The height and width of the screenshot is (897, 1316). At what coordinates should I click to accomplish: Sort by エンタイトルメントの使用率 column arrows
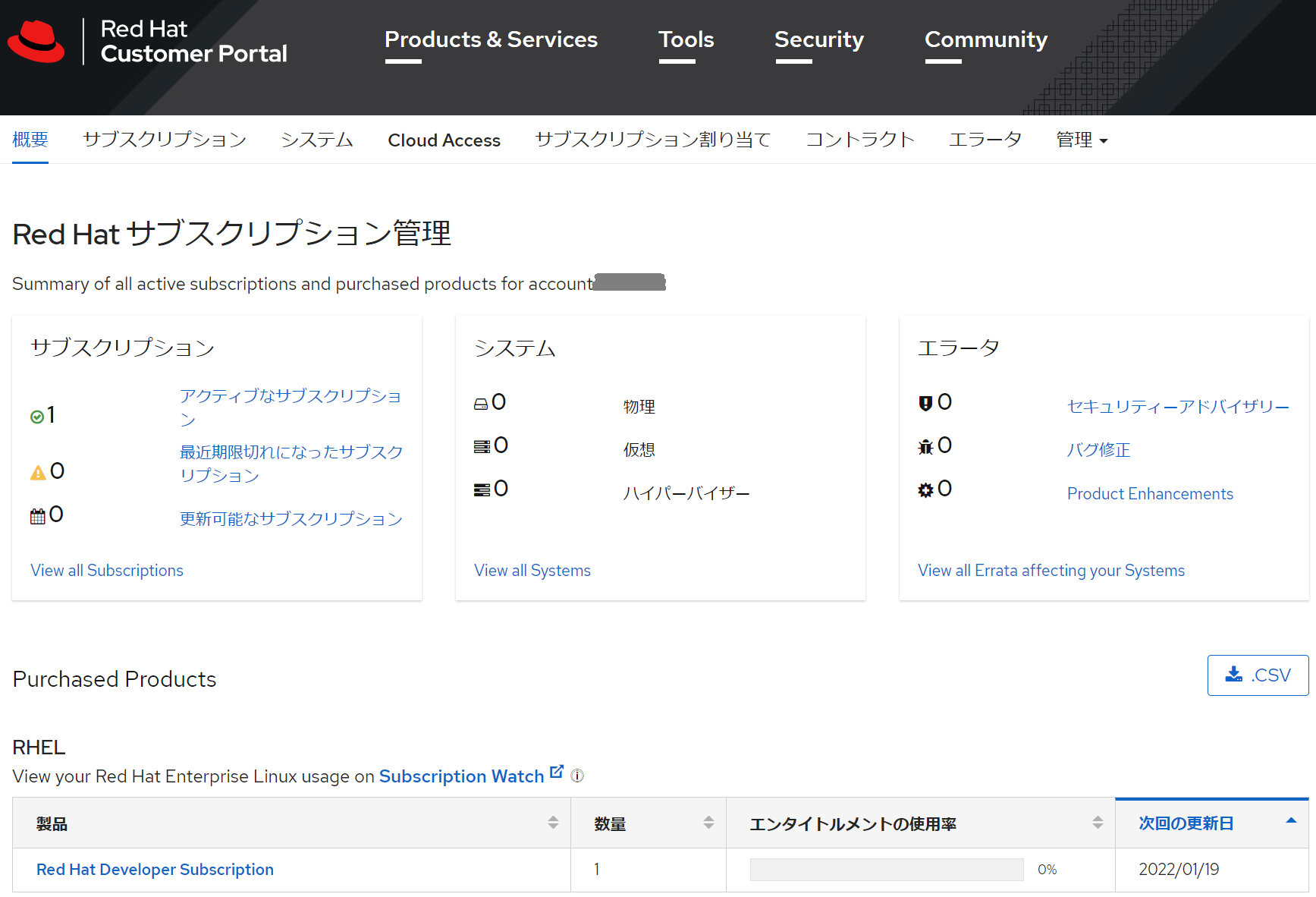1098,823
